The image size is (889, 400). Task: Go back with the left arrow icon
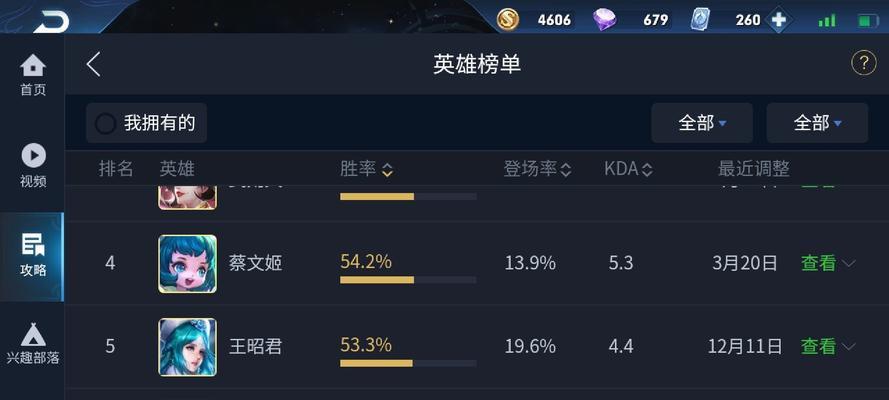94,64
